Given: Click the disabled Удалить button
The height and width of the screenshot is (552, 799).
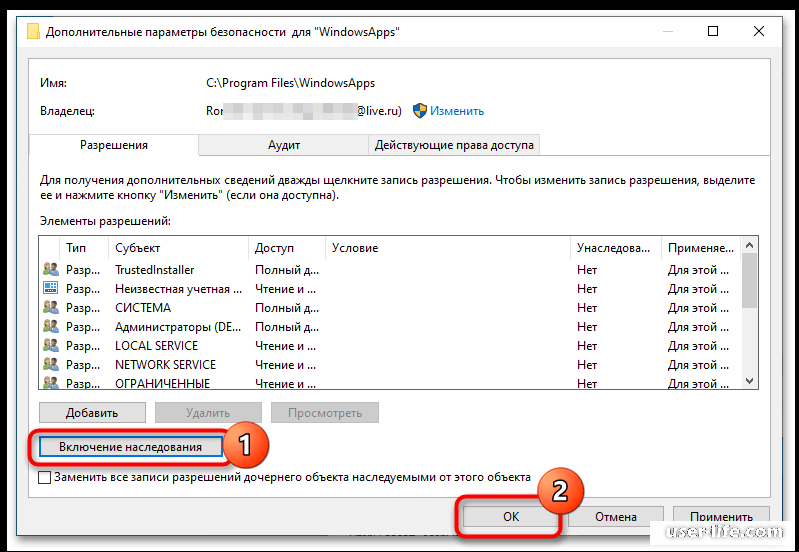Looking at the screenshot, I should click(208, 412).
